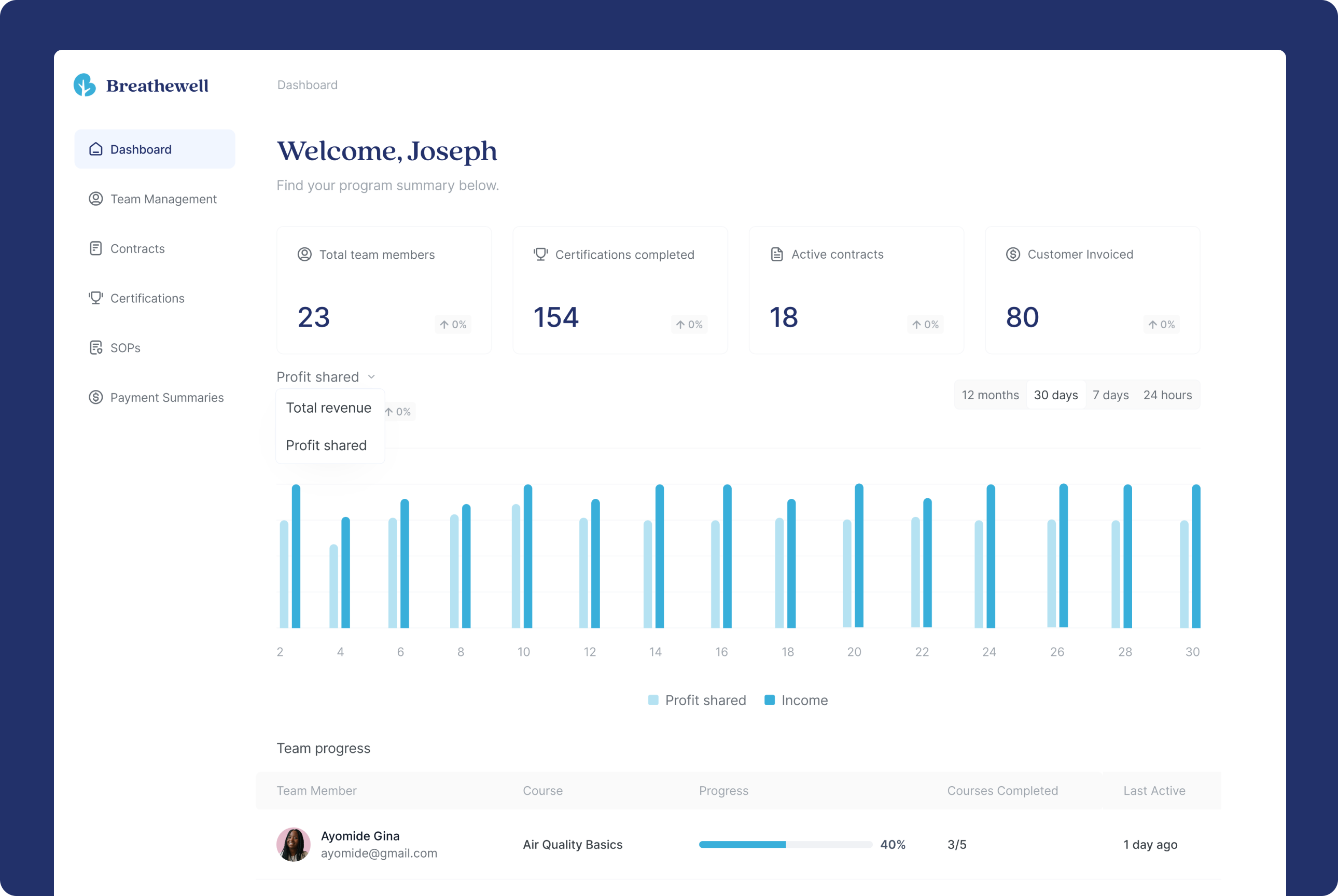Click the Breathewell leaf logo icon
This screenshot has height=896, width=1338.
pyautogui.click(x=85, y=85)
